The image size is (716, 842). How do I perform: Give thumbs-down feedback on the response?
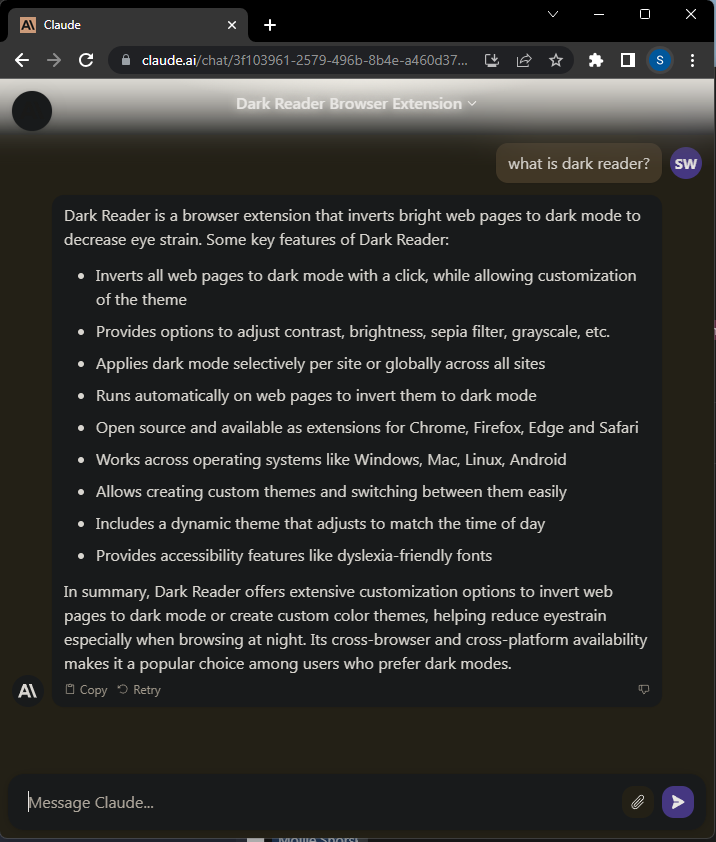644,689
